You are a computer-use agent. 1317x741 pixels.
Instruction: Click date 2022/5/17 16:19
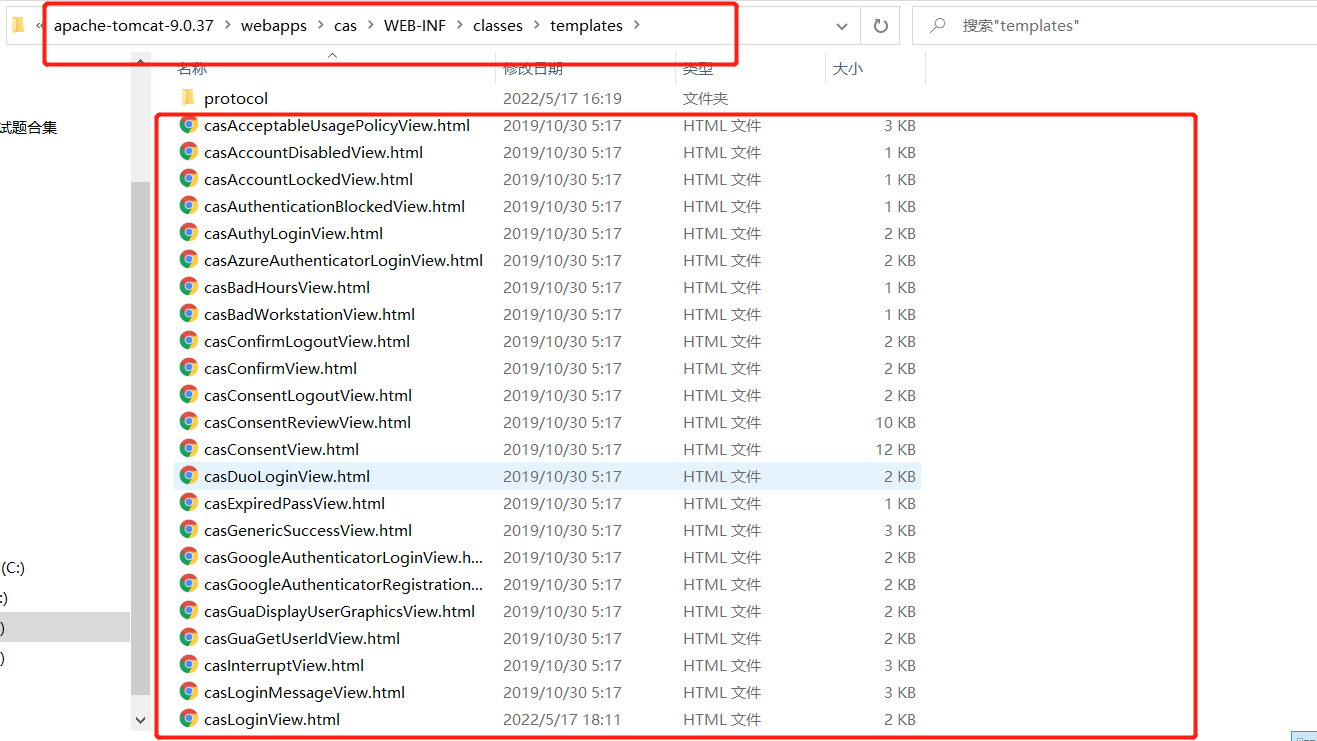pos(562,98)
